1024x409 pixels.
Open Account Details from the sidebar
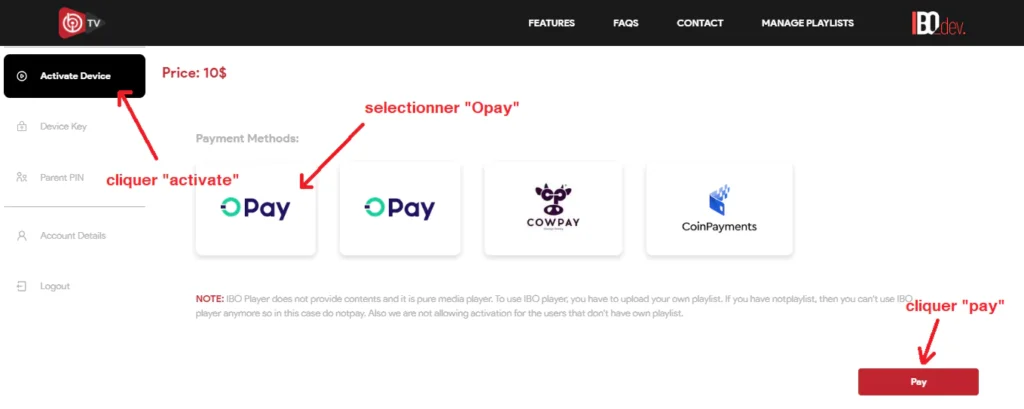pyautogui.click(x=72, y=235)
